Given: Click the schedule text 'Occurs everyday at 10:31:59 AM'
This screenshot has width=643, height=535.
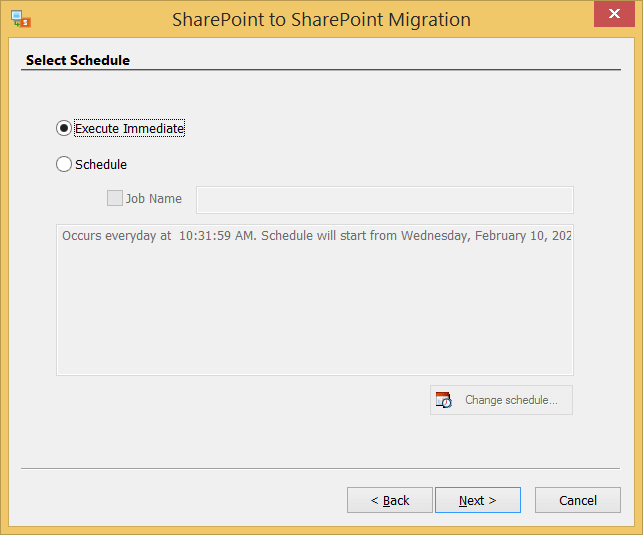Looking at the screenshot, I should (159, 236).
